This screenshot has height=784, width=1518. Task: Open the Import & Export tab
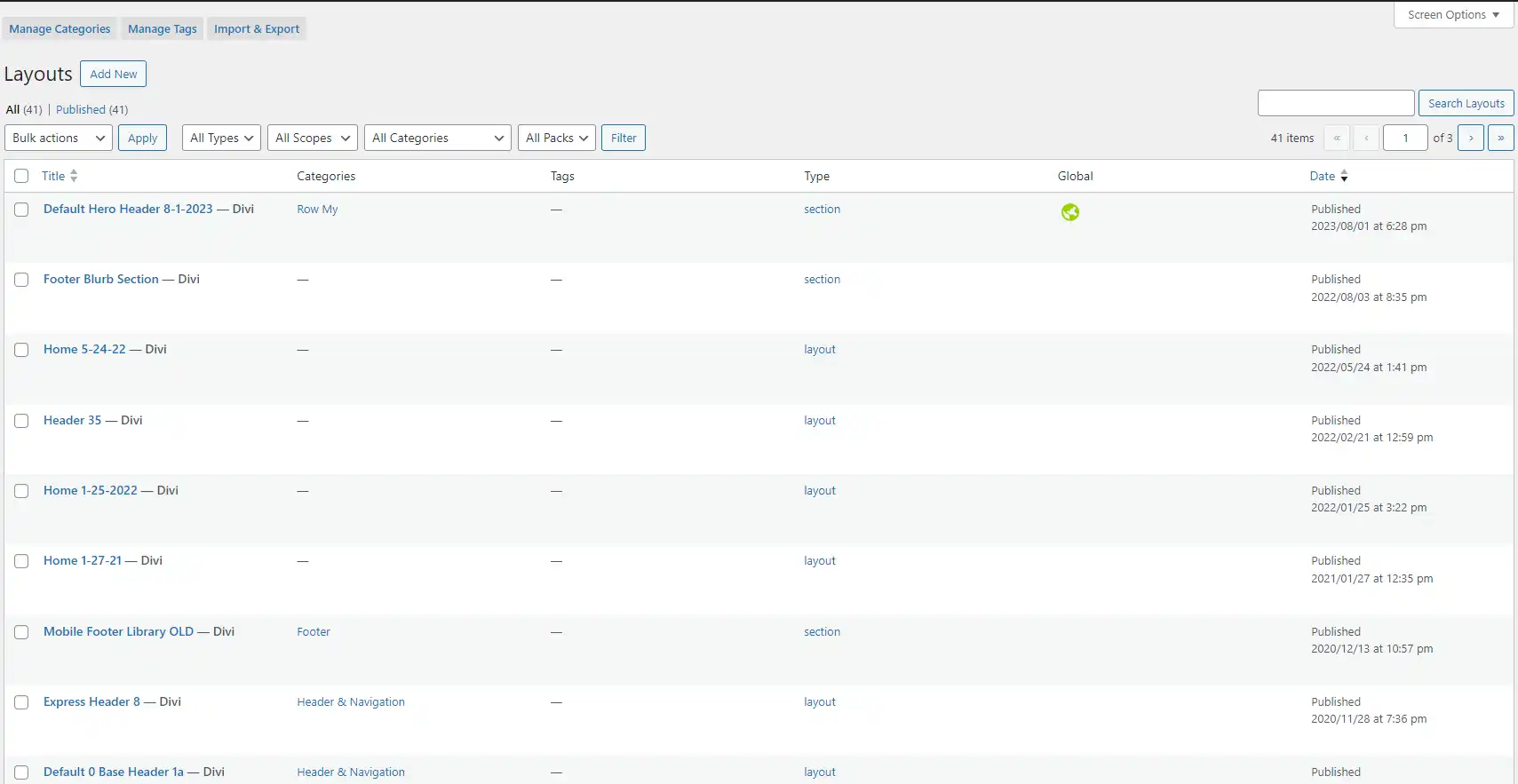pos(257,29)
